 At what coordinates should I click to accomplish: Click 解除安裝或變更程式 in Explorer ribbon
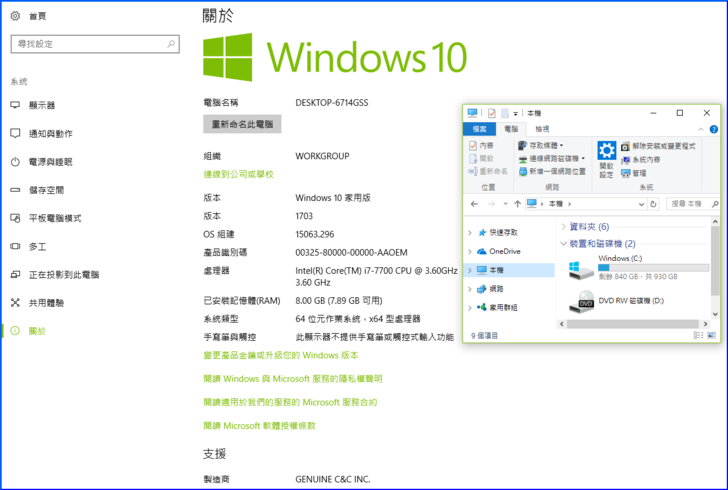tap(658, 146)
